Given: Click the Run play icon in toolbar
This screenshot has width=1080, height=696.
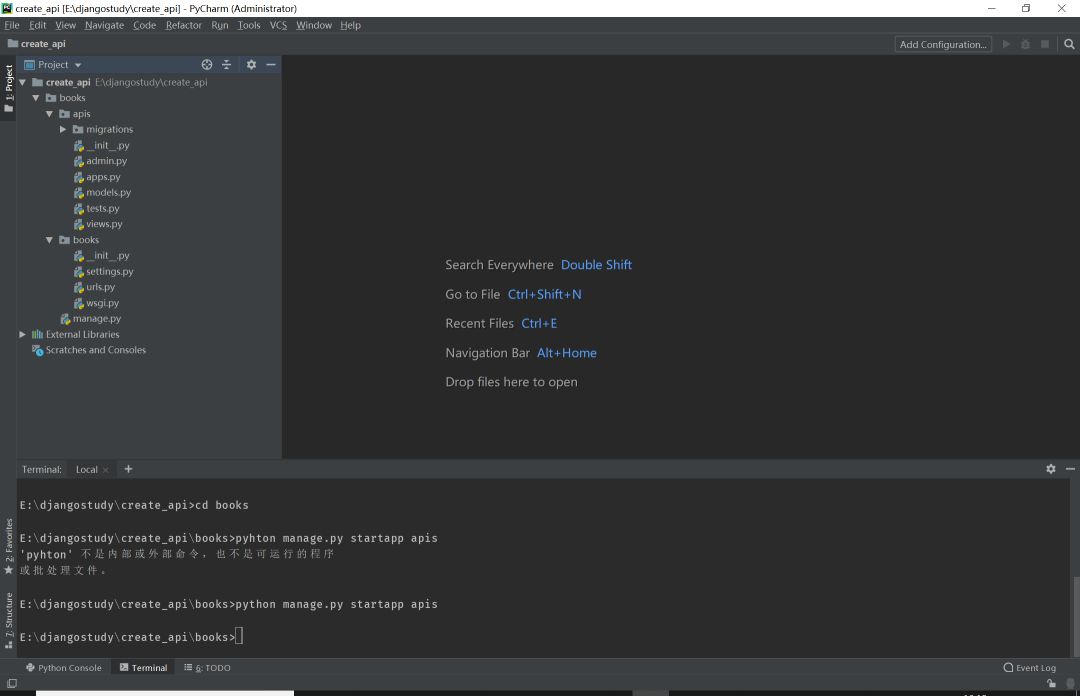Looking at the screenshot, I should click(1006, 44).
